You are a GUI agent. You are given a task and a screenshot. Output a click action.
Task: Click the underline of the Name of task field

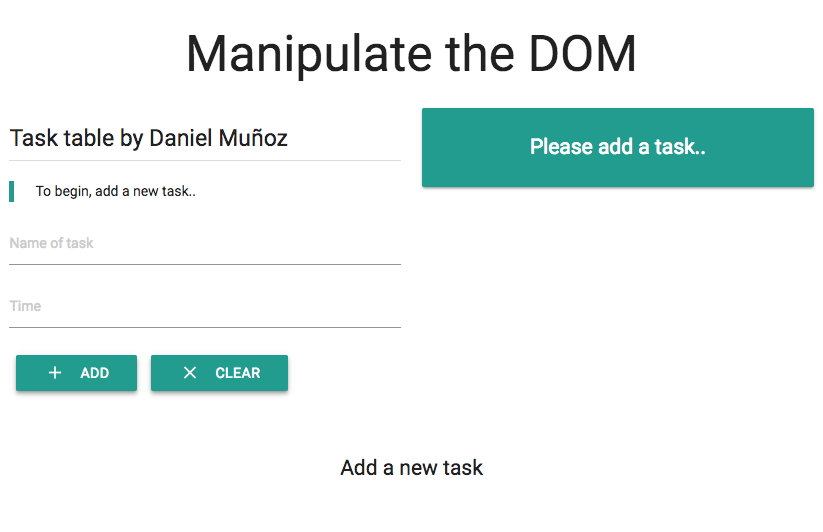click(205, 264)
